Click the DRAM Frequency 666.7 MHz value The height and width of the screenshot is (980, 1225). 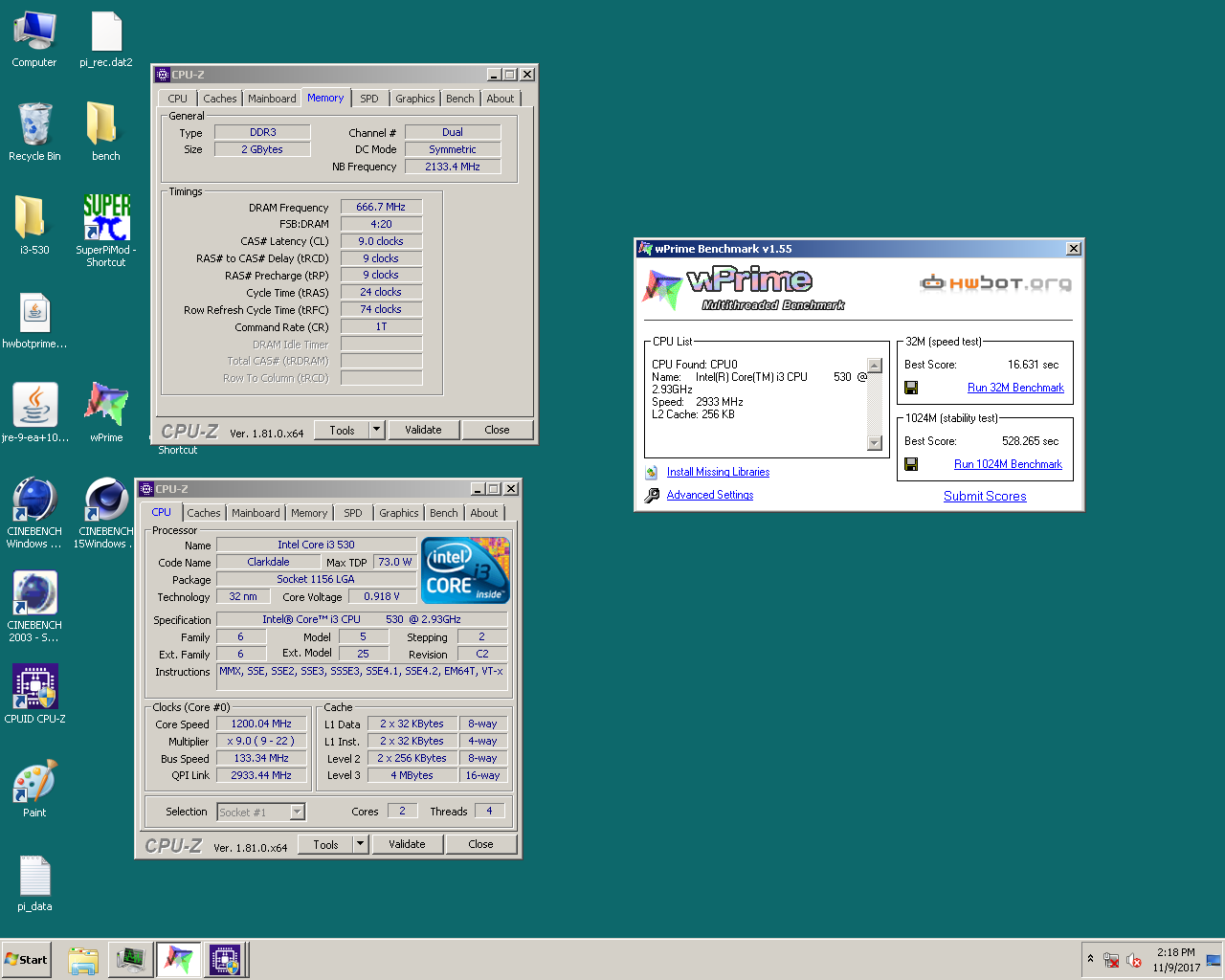(381, 207)
